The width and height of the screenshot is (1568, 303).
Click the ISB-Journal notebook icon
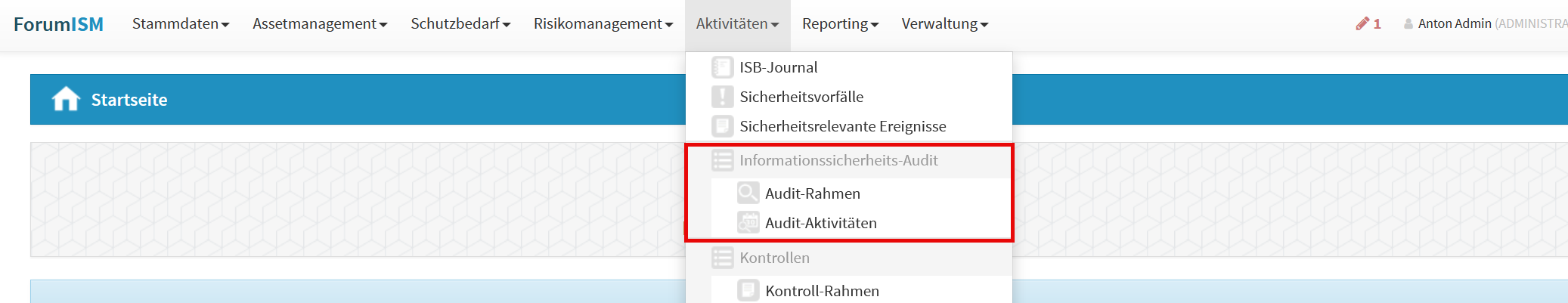point(722,67)
